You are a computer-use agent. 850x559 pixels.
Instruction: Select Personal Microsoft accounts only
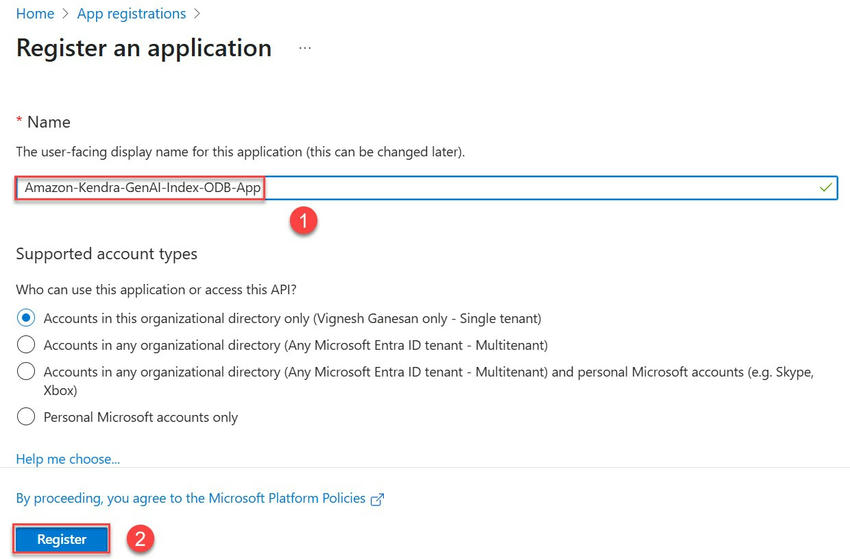tap(26, 417)
